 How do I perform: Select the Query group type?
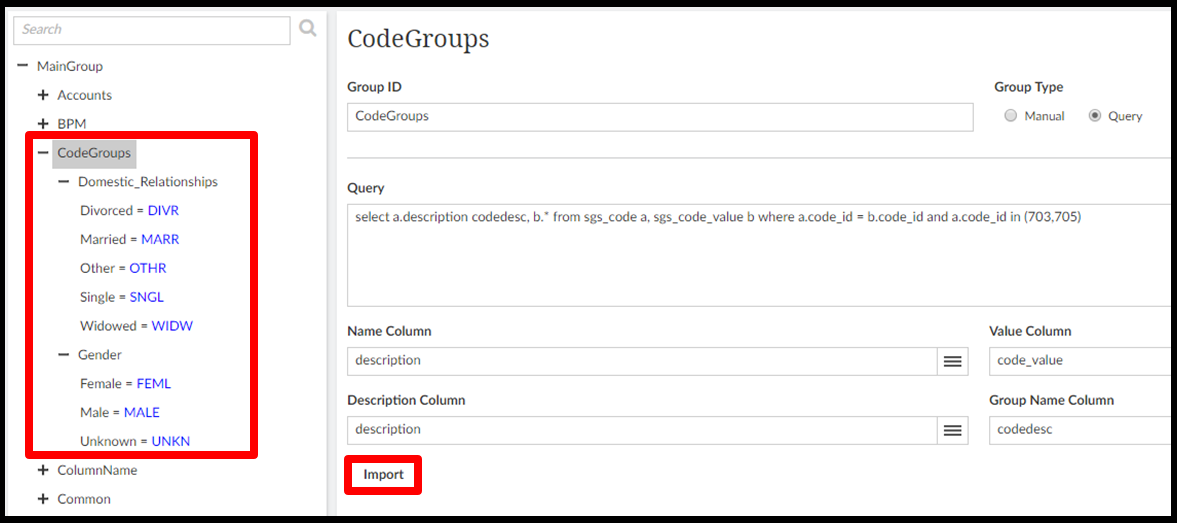1095,116
